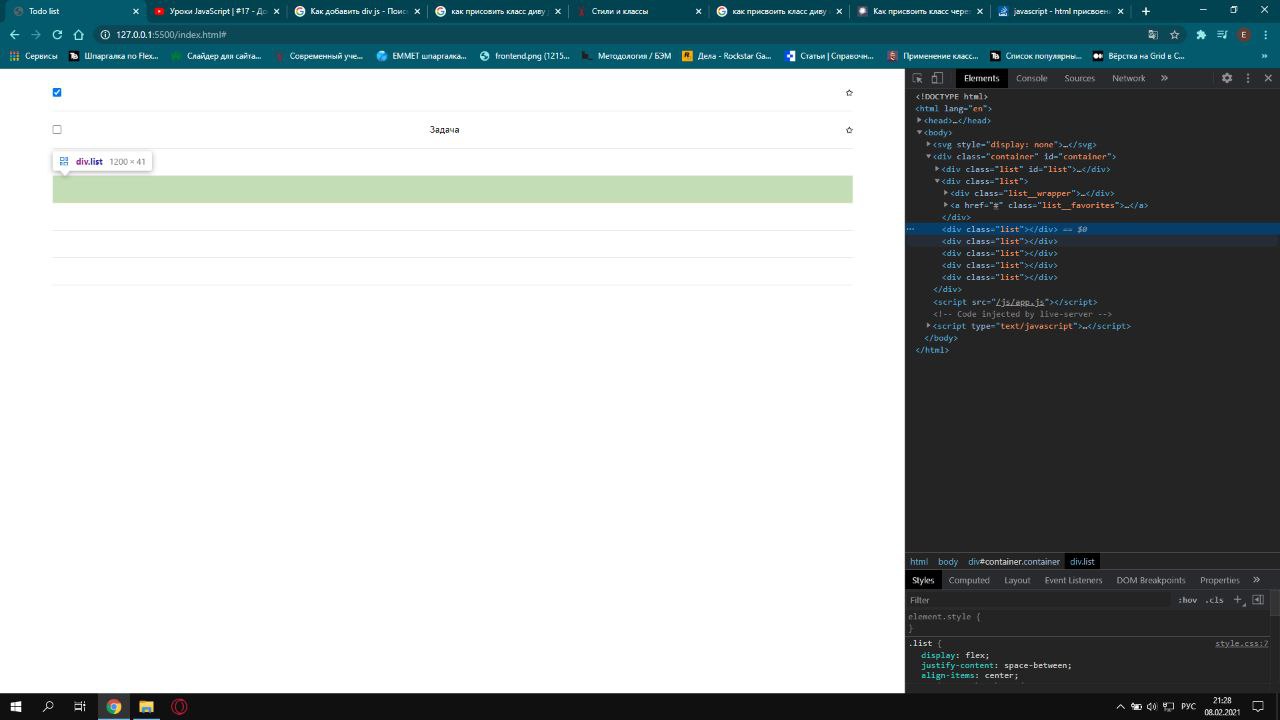Select body in the breadcrumb
Screen dimensions: 1280x720
(x=947, y=562)
